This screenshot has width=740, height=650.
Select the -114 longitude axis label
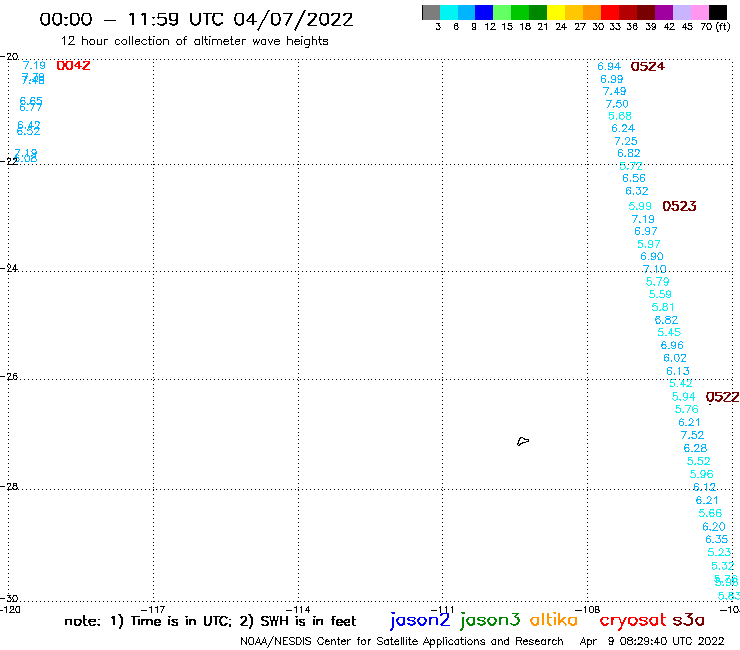tap(298, 610)
